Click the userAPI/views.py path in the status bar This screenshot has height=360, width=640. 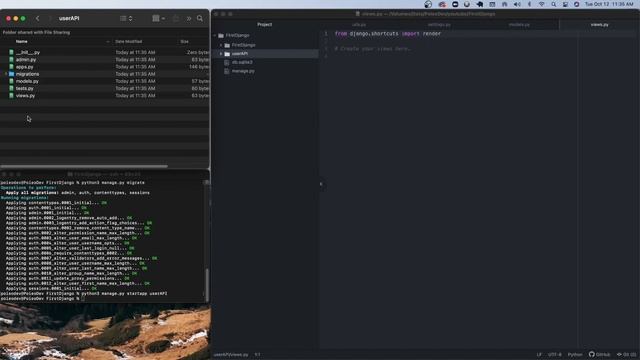pyautogui.click(x=231, y=355)
